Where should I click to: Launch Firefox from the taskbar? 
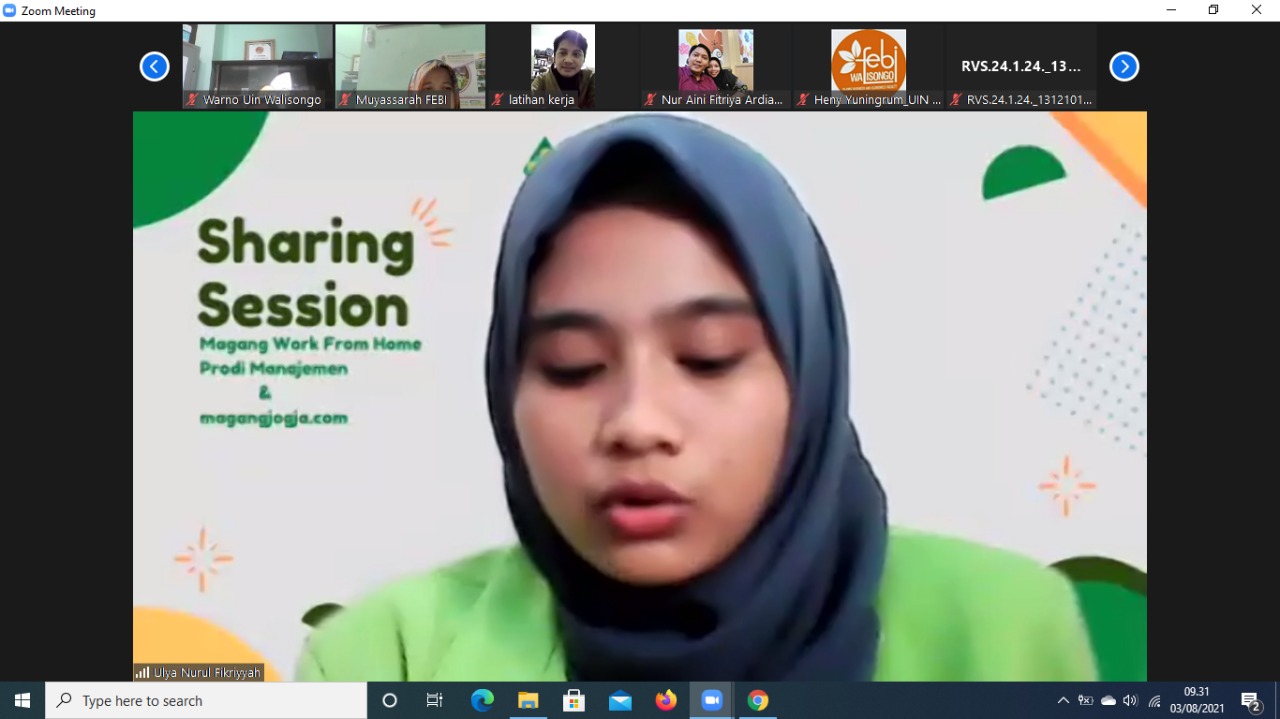pyautogui.click(x=666, y=700)
